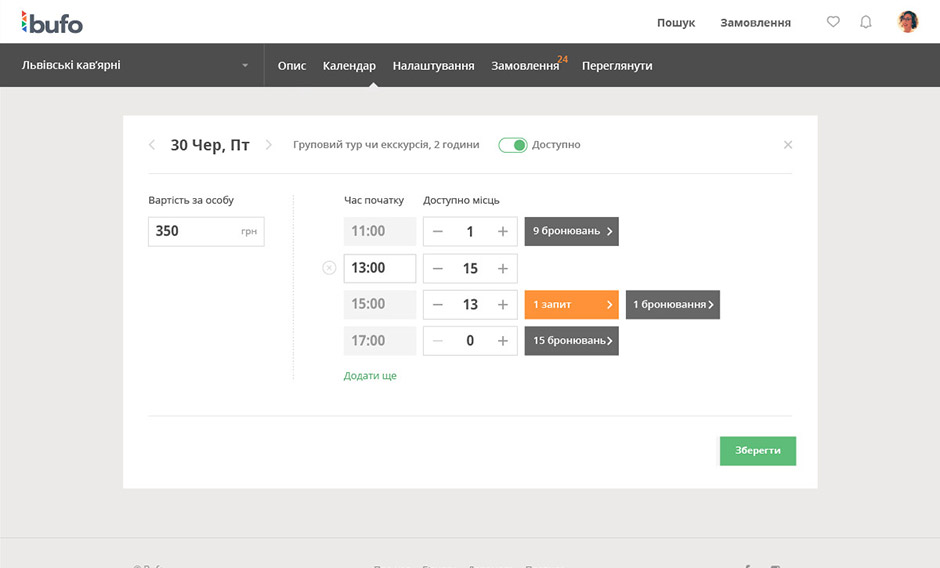Edit the 13:00 start time field
Image resolution: width=940 pixels, height=568 pixels.
pyautogui.click(x=379, y=269)
